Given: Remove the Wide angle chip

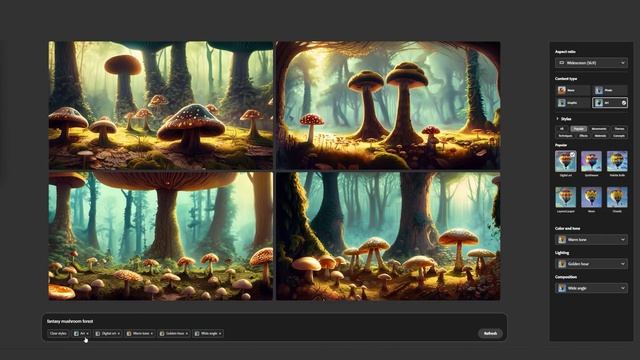Looking at the screenshot, I should coord(220,333).
